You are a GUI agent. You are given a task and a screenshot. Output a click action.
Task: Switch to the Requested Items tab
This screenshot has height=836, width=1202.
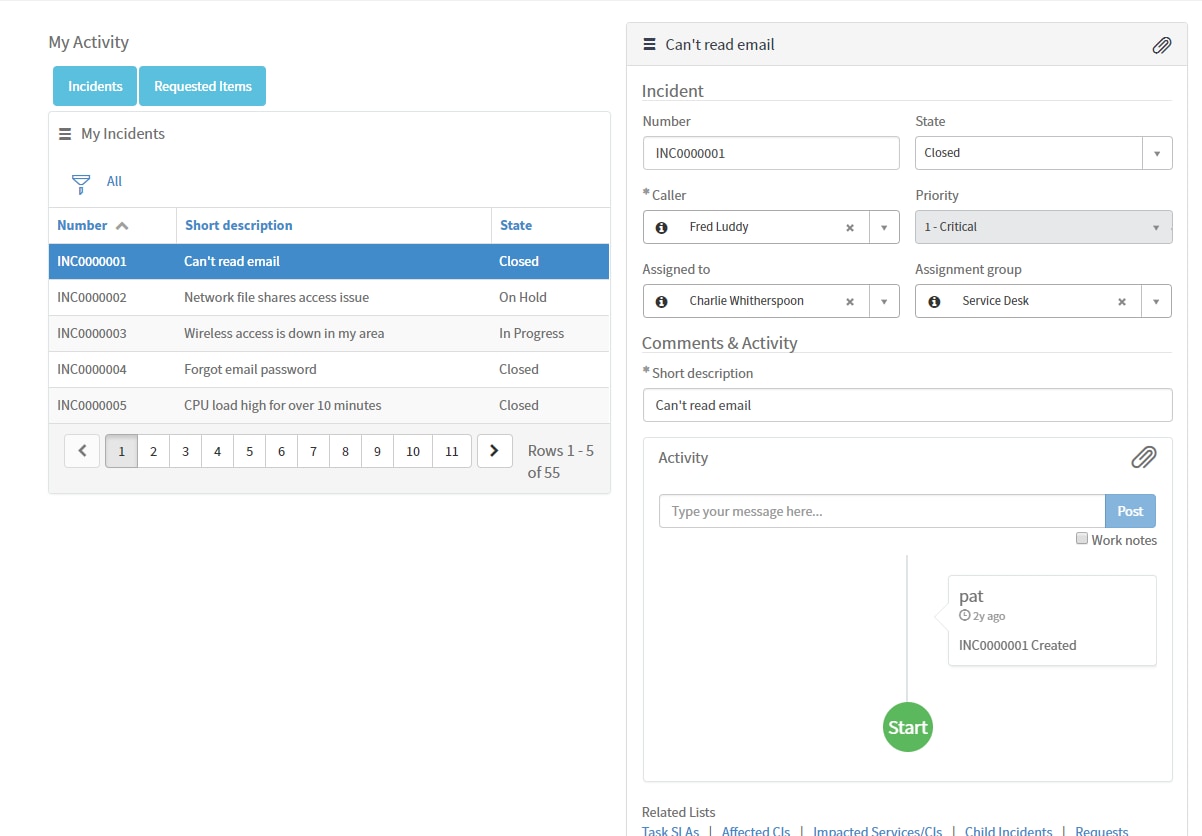pyautogui.click(x=202, y=86)
